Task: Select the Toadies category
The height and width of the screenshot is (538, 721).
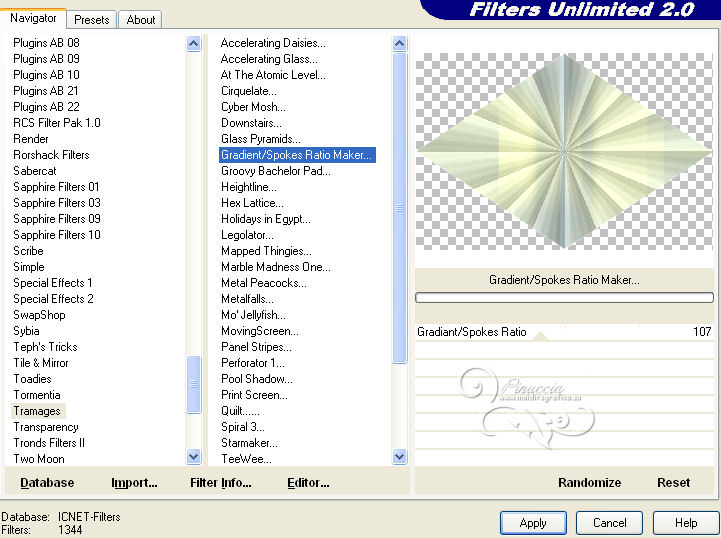Action: pyautogui.click(x=33, y=379)
